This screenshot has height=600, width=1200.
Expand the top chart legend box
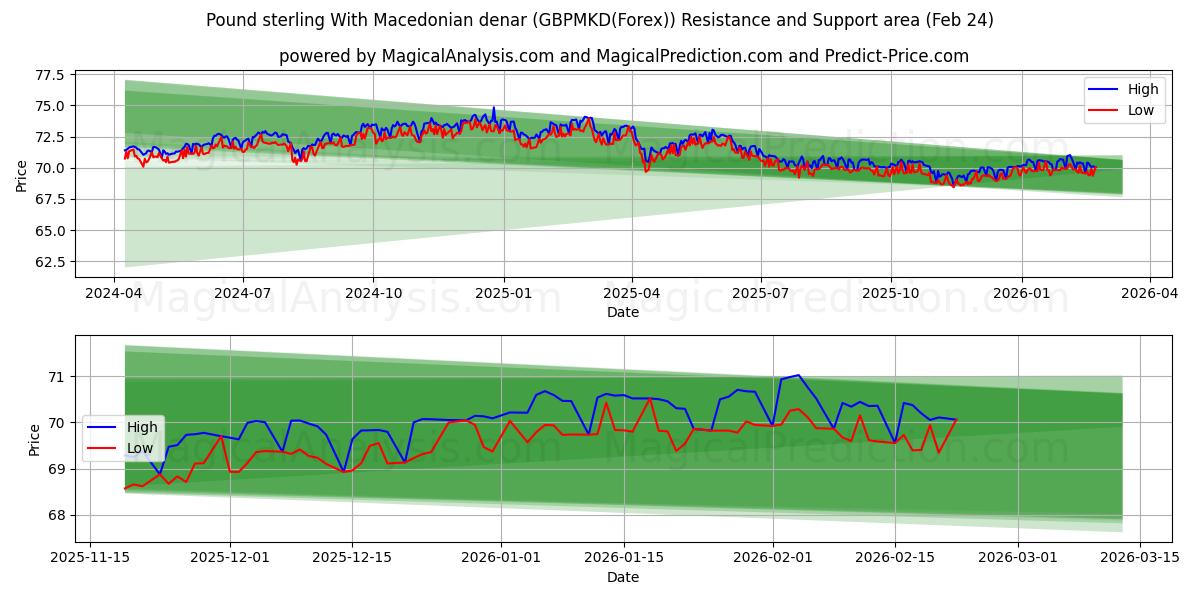[1120, 98]
